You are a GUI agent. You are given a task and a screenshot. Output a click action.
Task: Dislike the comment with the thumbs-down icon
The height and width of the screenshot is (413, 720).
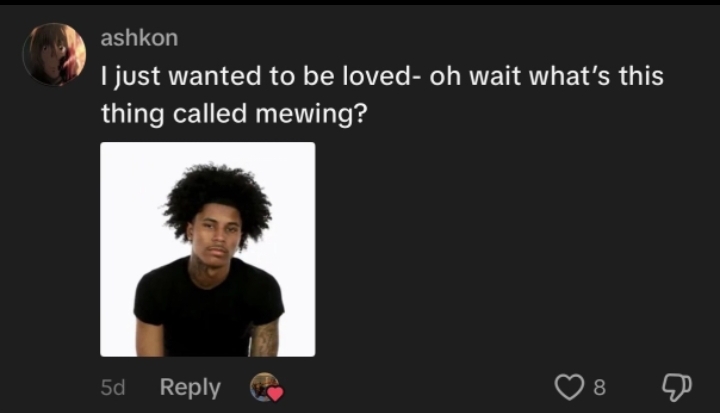tap(676, 387)
